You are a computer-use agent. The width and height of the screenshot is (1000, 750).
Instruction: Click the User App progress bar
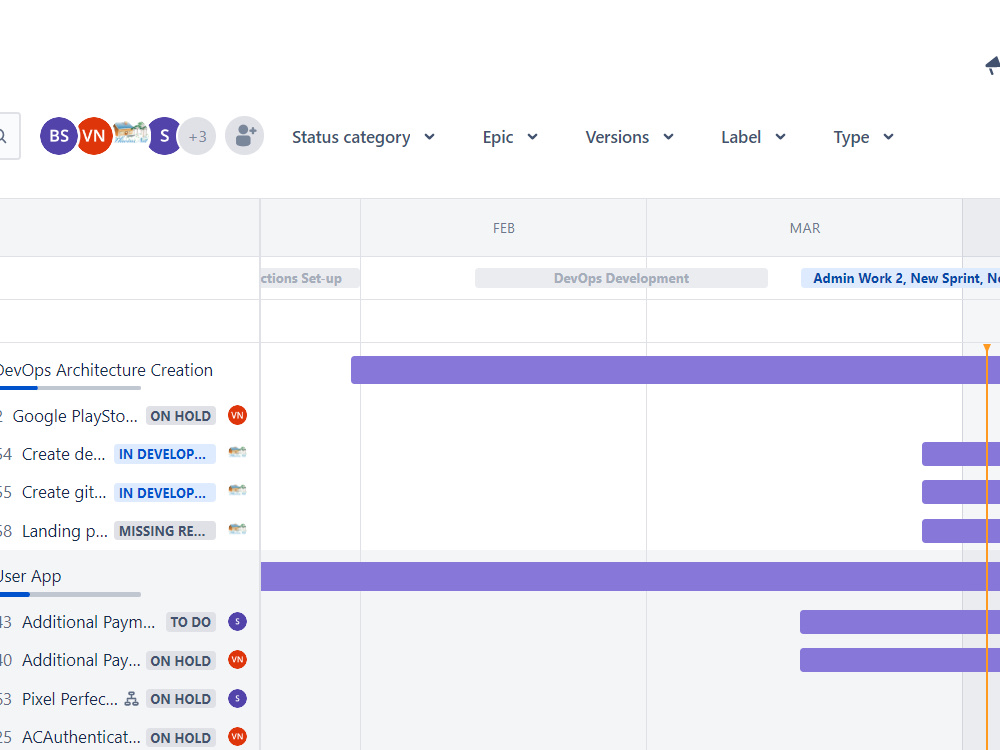click(70, 594)
